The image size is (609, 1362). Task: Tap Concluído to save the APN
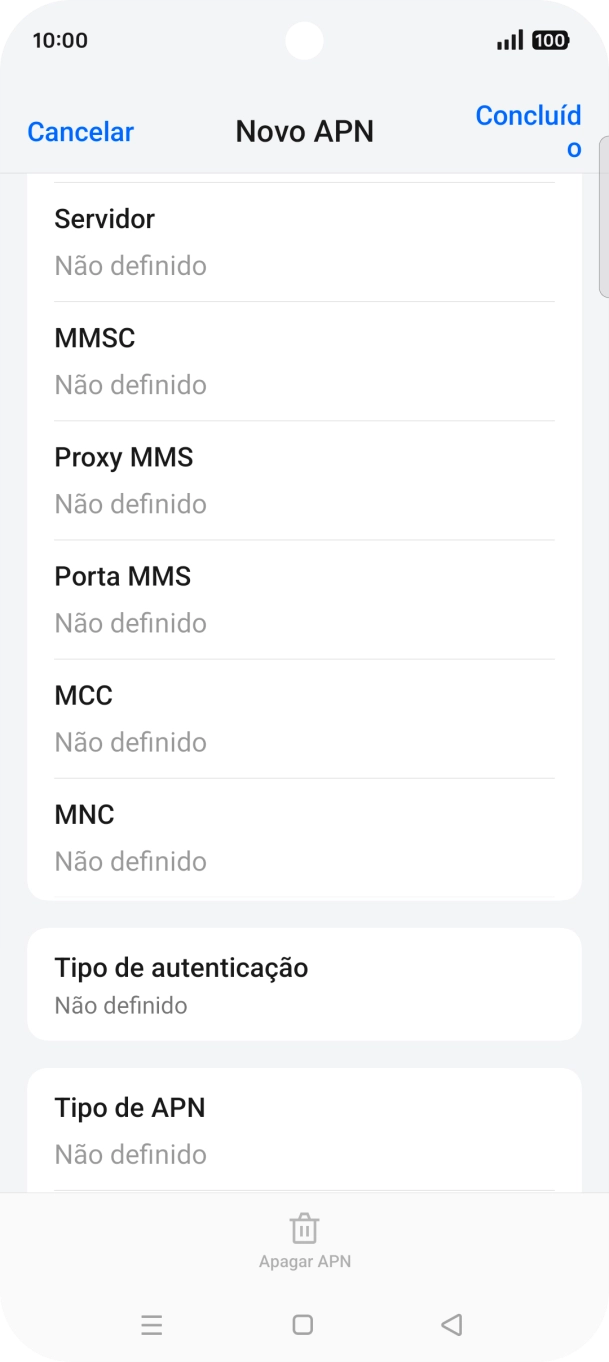click(528, 131)
